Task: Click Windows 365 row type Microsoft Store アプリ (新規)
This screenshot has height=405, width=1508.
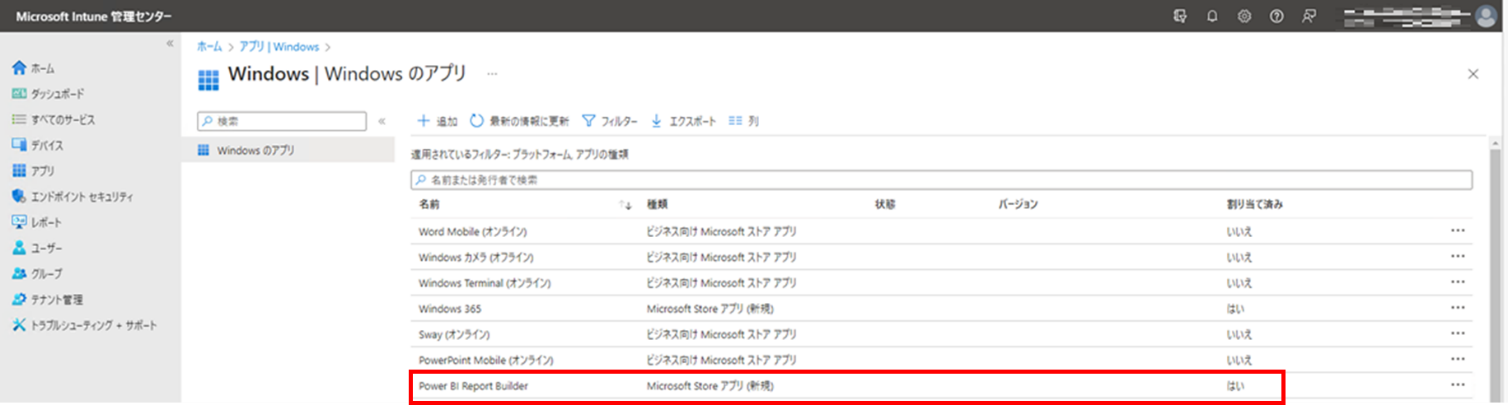Action: tap(710, 308)
